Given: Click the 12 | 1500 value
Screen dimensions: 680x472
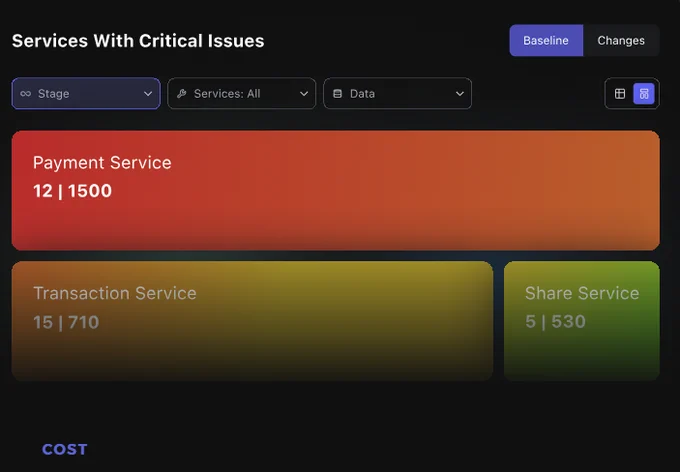Looking at the screenshot, I should coord(72,191).
